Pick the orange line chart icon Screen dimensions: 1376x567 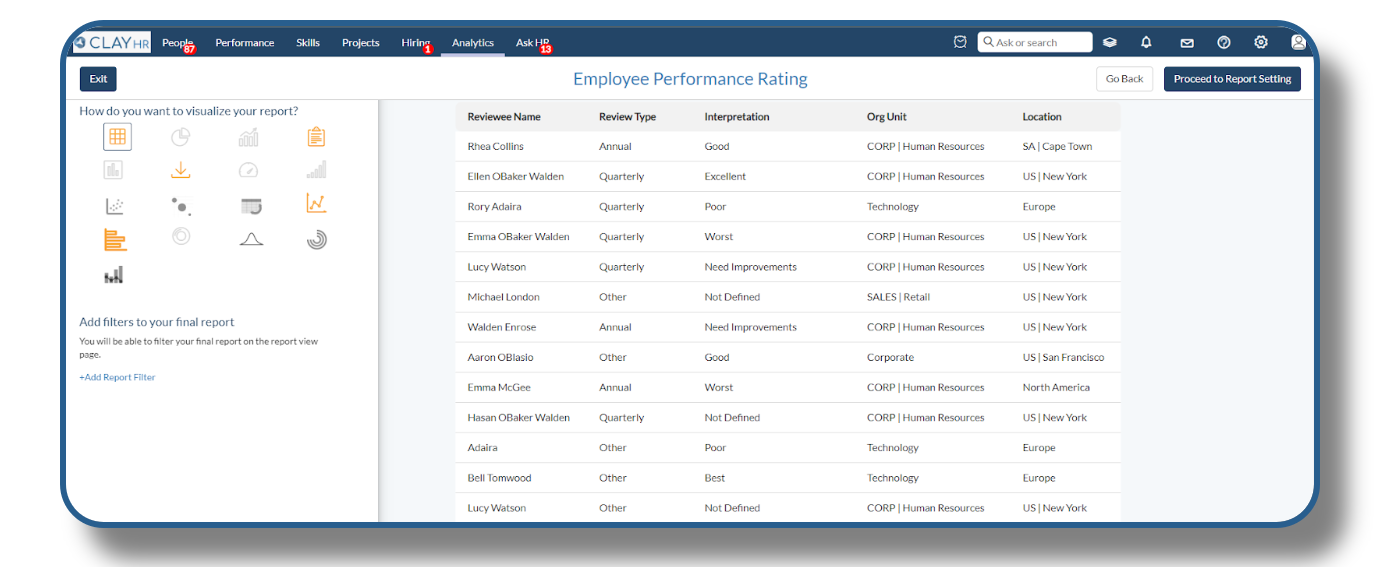[316, 204]
